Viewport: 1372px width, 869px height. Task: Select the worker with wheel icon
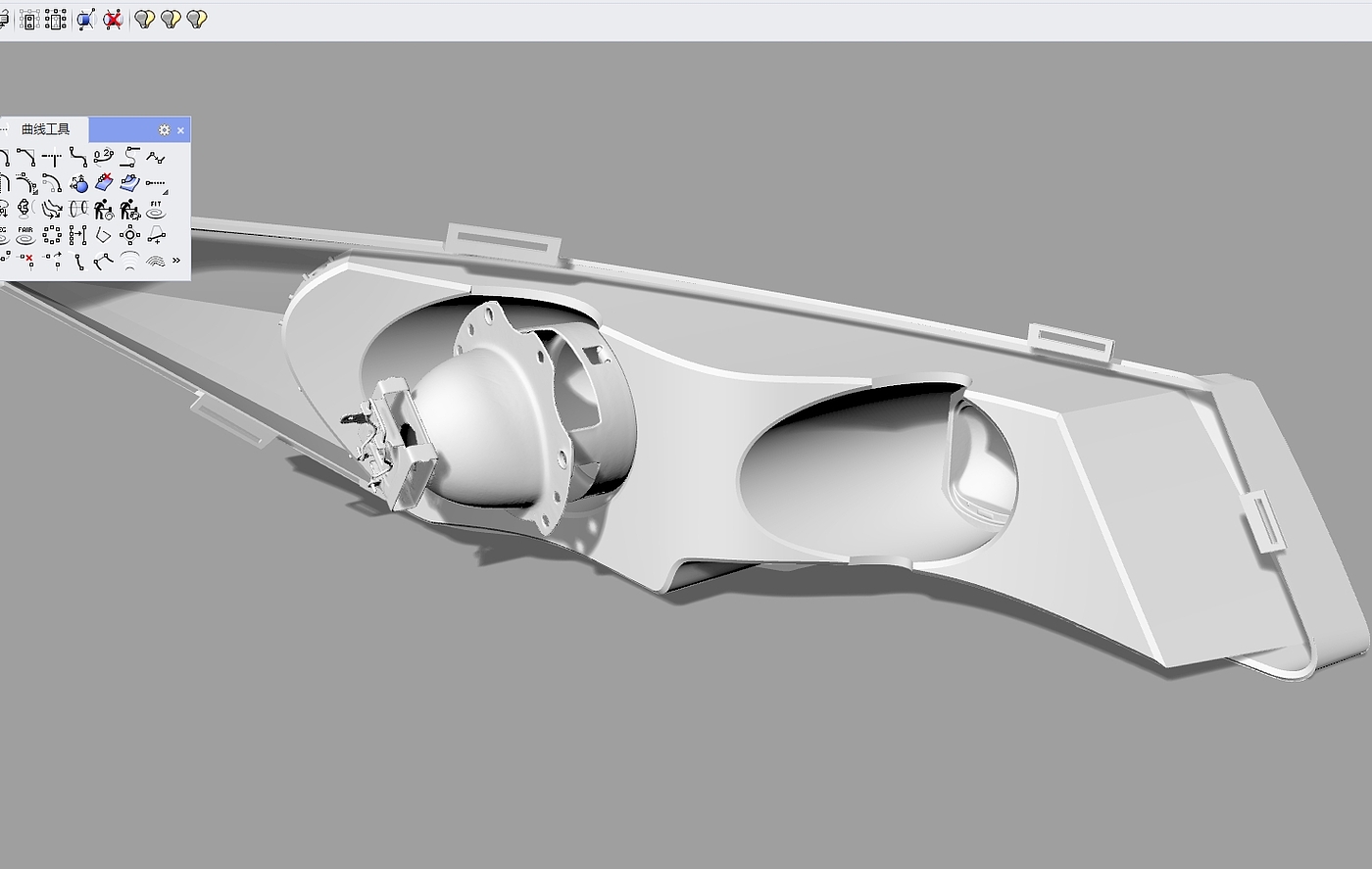104,209
